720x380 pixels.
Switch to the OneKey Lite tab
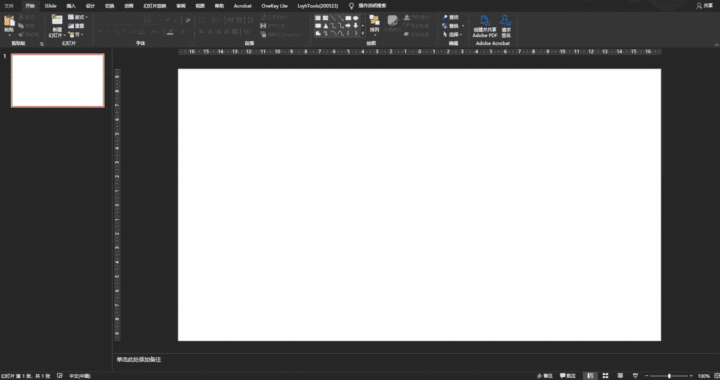275,6
